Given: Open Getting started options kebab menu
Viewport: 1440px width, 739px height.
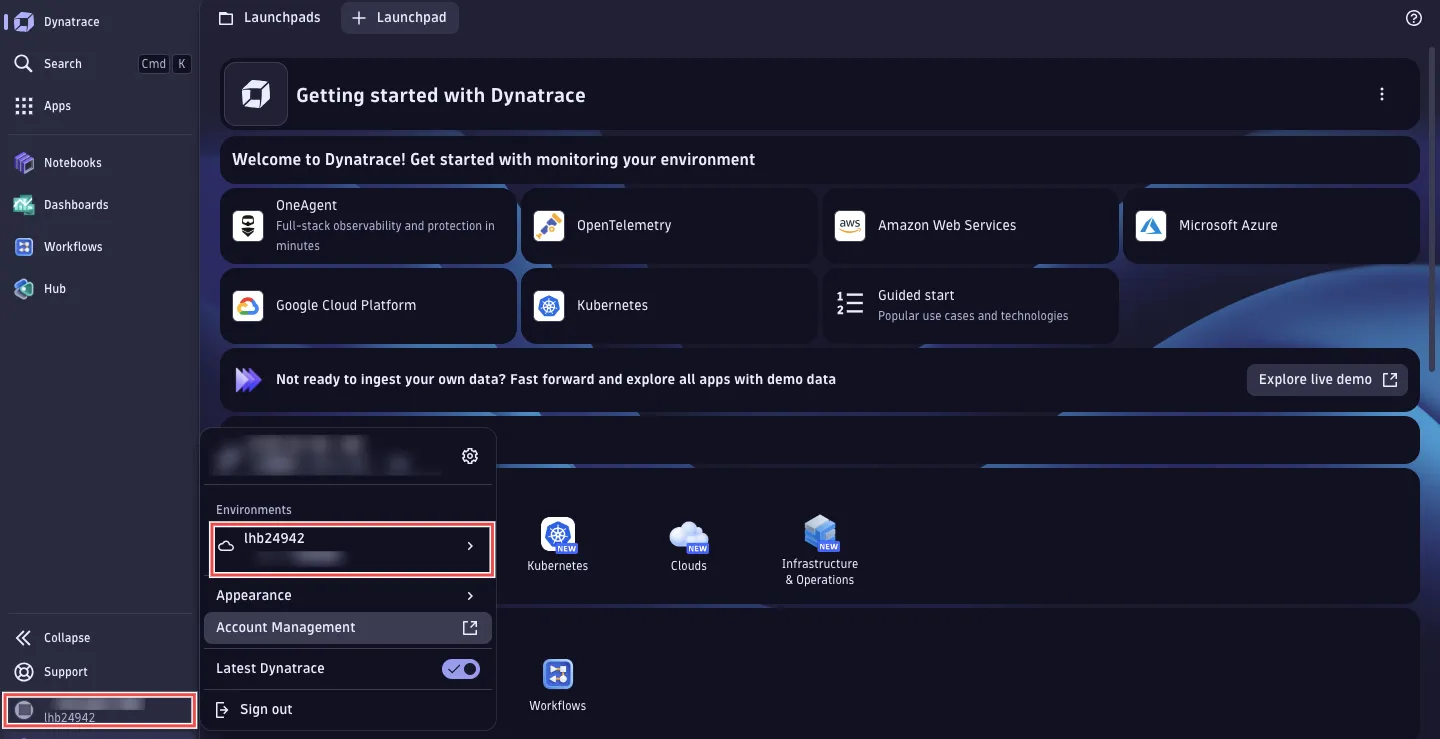Looking at the screenshot, I should point(1382,95).
